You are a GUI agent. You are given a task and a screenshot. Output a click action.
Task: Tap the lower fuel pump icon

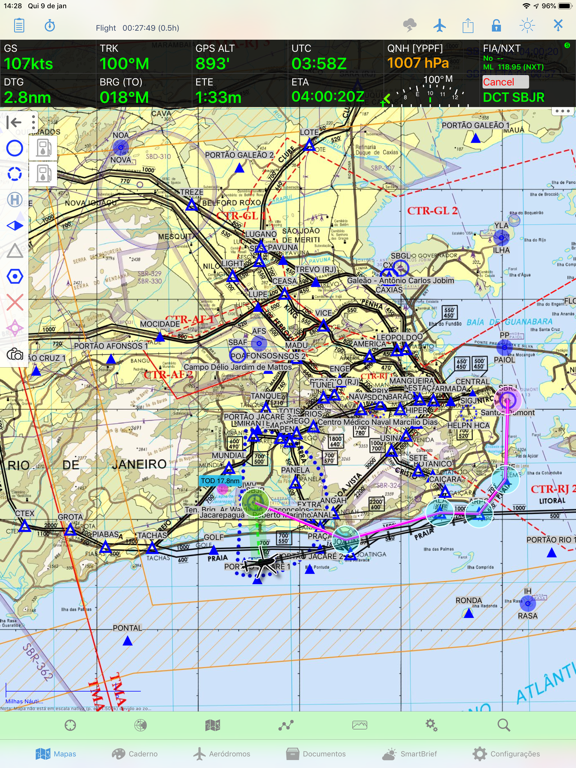[43, 174]
